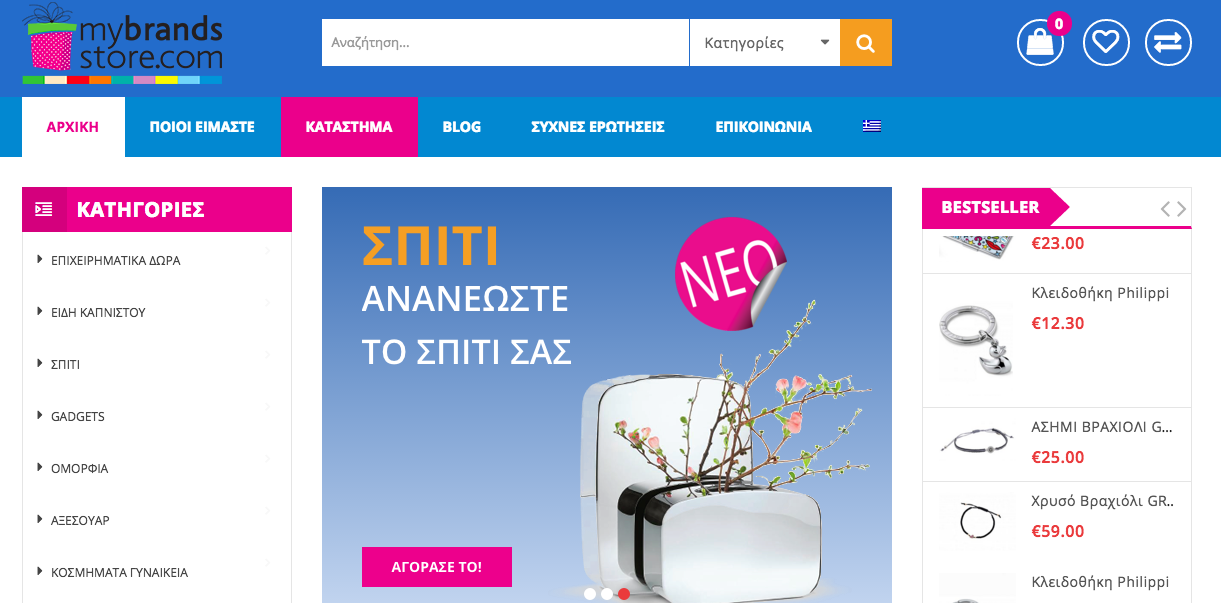Show next bestseller with right arrow
This screenshot has height=603, width=1221.
1182,209
